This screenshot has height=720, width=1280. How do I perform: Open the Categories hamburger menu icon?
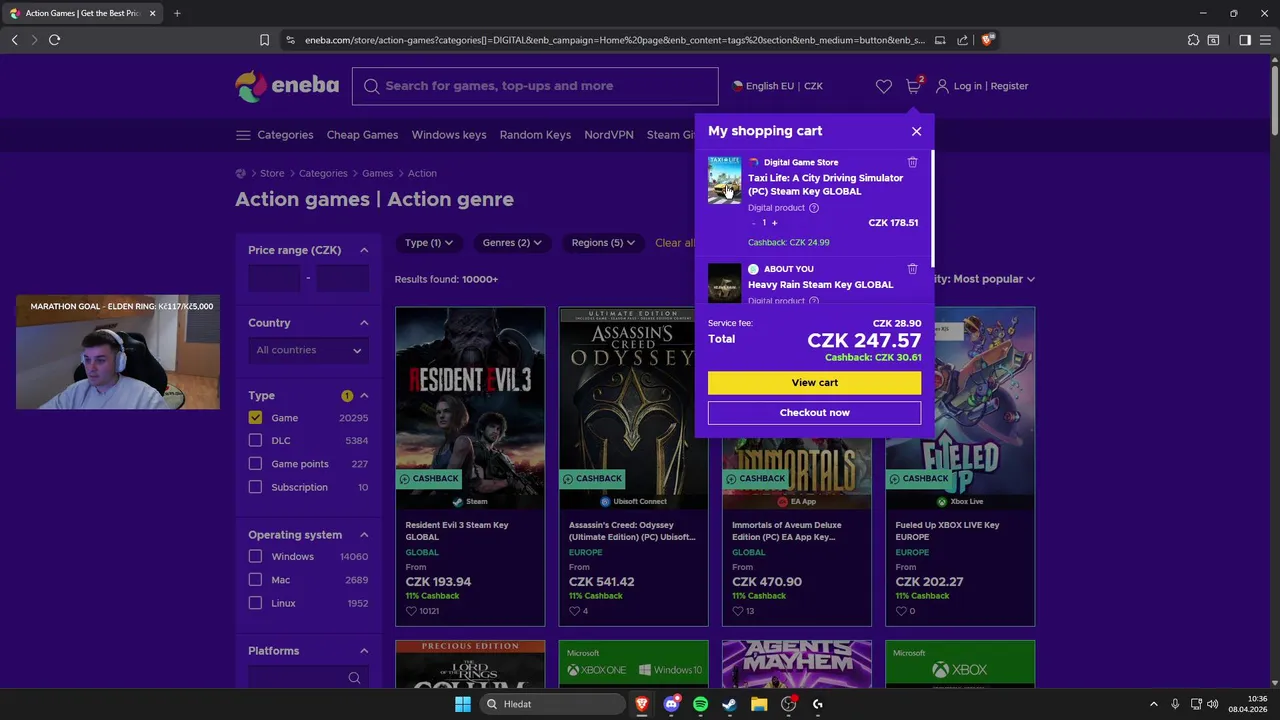pos(243,135)
